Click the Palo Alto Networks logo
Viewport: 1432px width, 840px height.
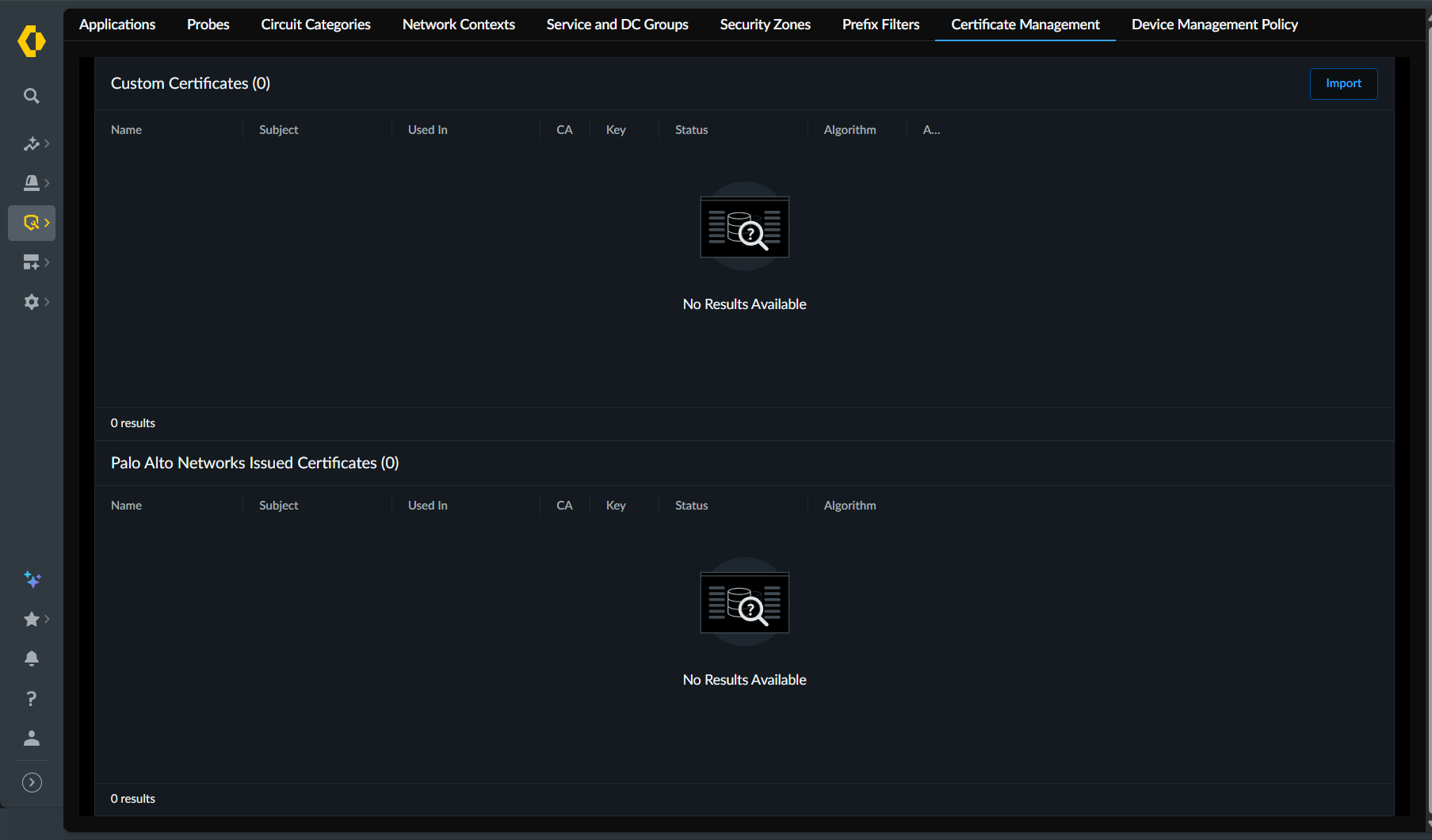tap(31, 40)
